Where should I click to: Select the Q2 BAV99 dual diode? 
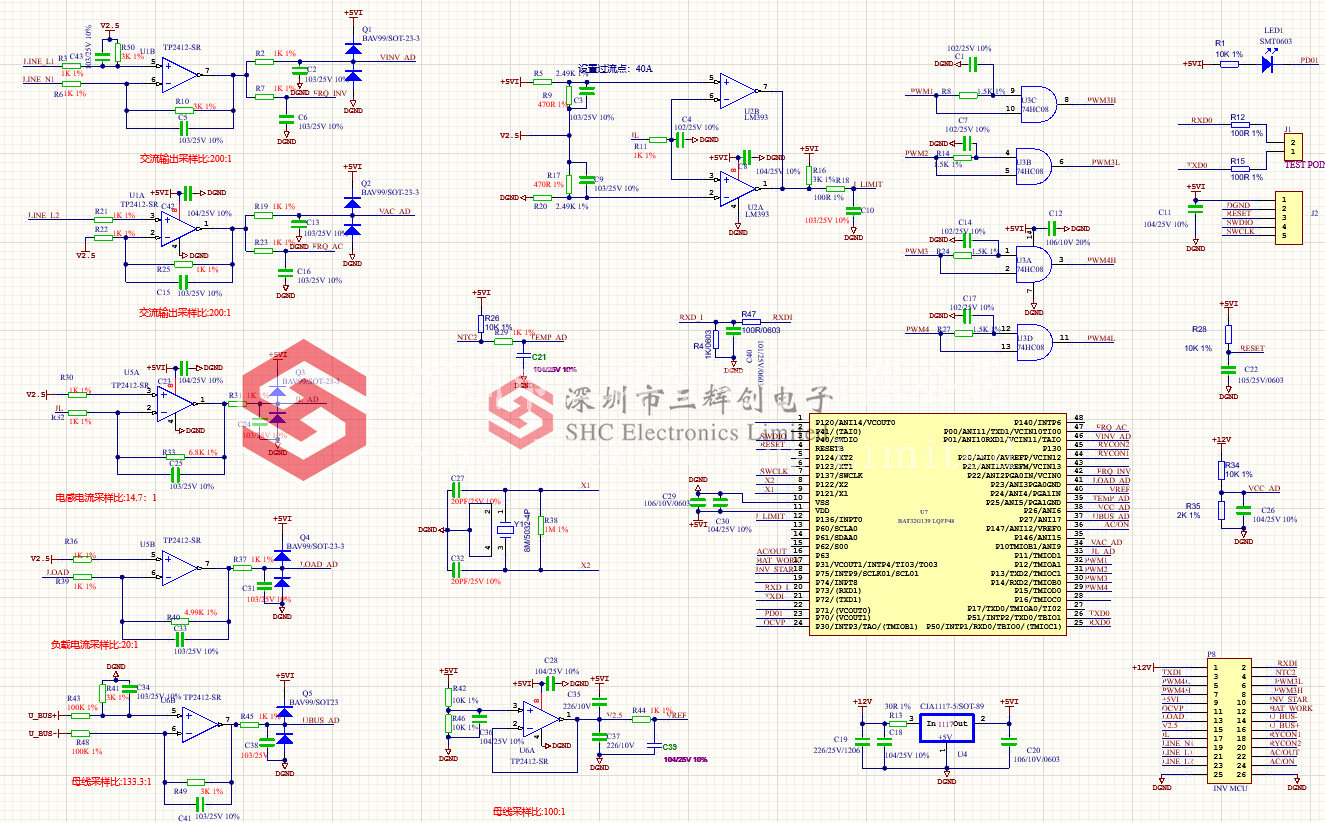[x=352, y=214]
